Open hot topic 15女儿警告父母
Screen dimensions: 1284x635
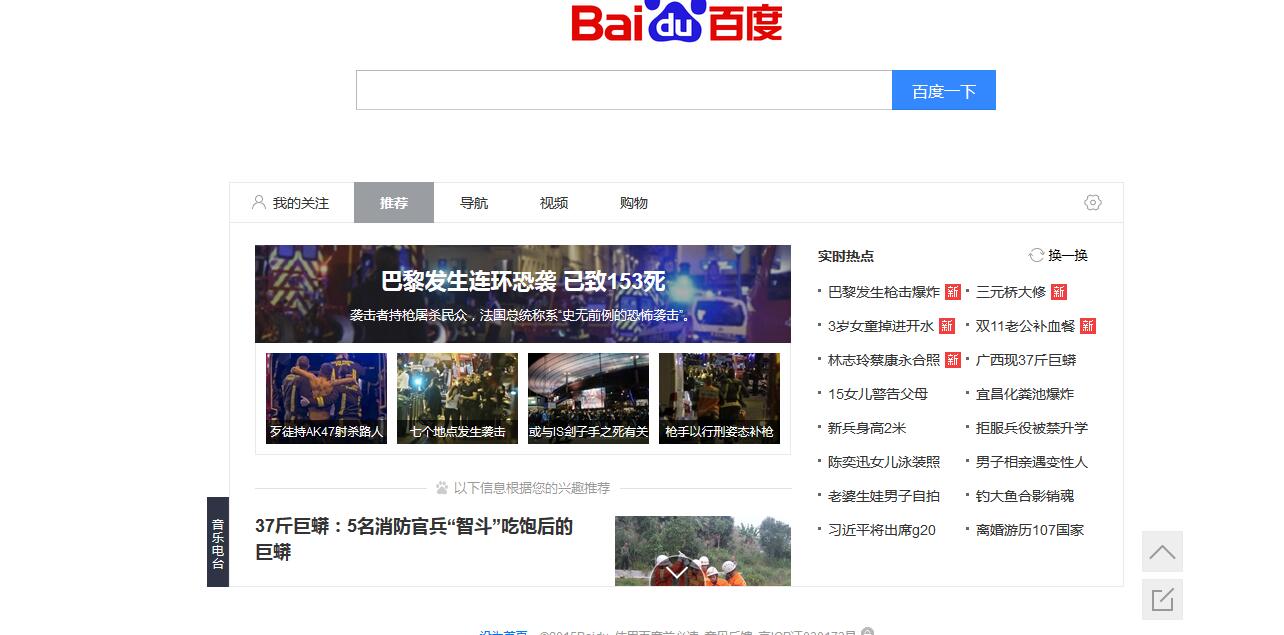tap(878, 394)
